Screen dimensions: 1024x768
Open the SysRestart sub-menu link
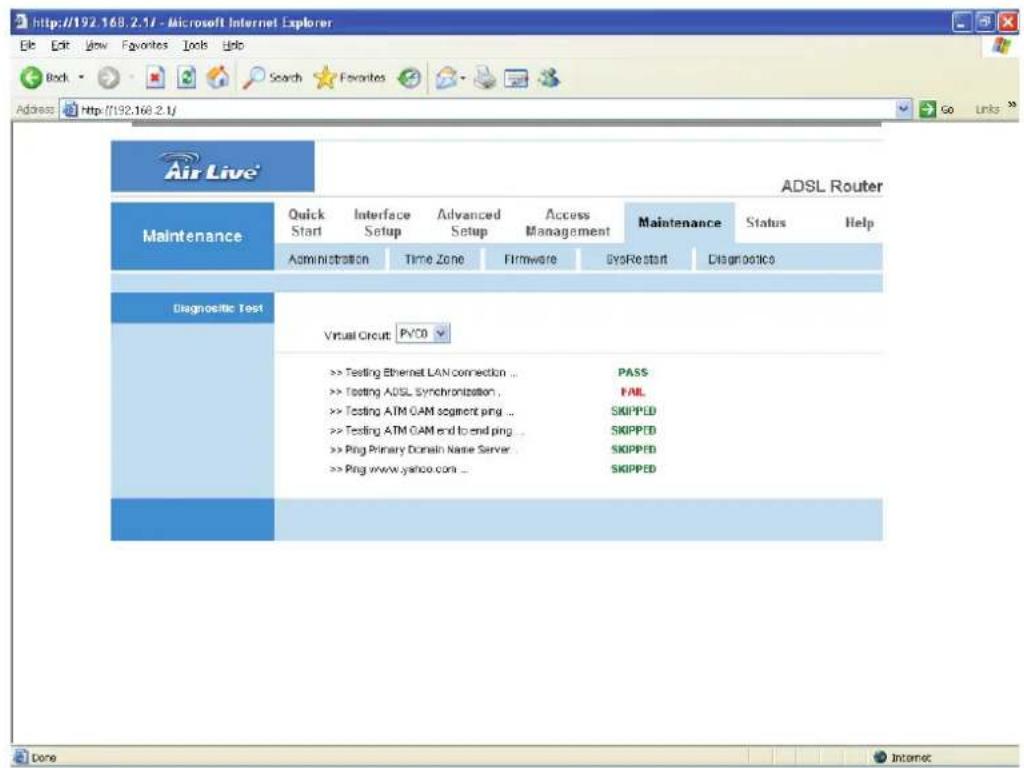tap(637, 259)
